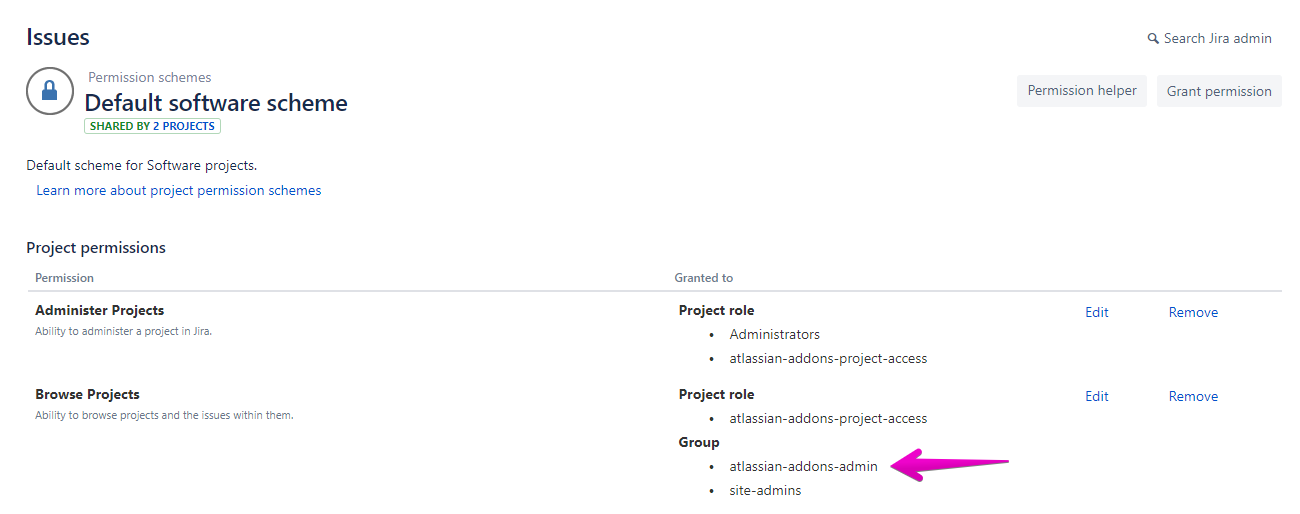Click the Permission column header
This screenshot has height=514, width=1300.
point(64,277)
